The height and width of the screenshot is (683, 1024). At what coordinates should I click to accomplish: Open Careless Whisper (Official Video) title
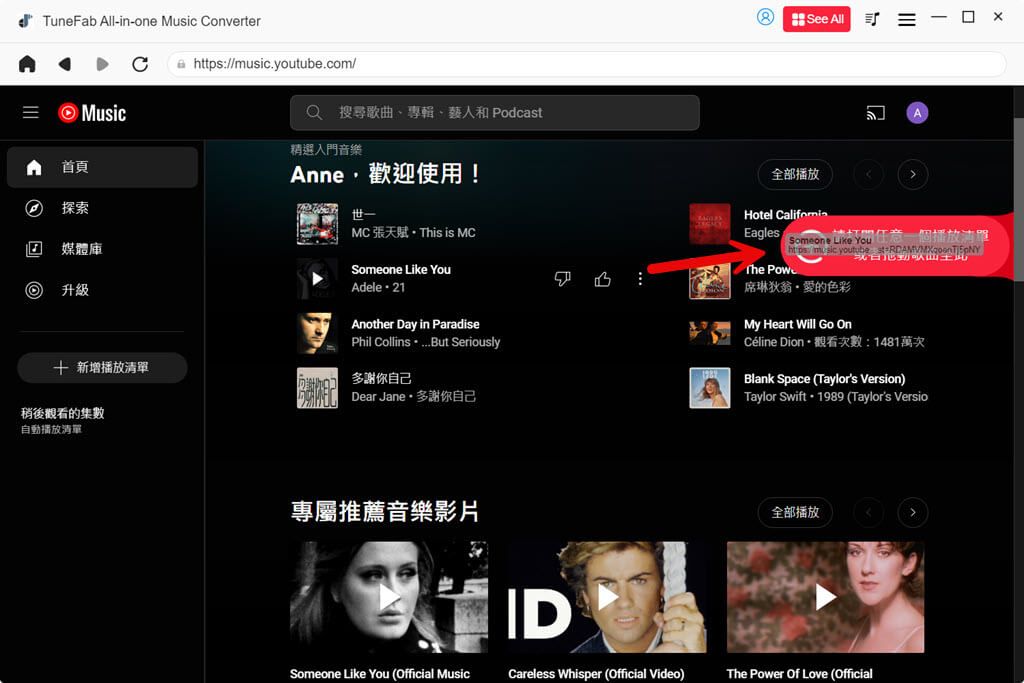596,674
